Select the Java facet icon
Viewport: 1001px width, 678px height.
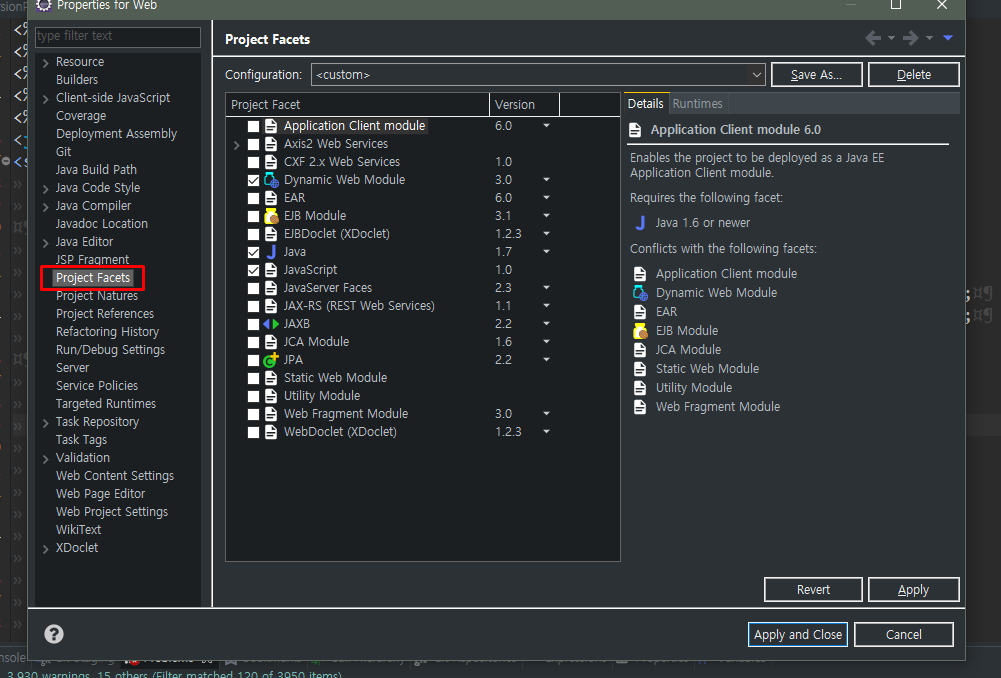[271, 251]
